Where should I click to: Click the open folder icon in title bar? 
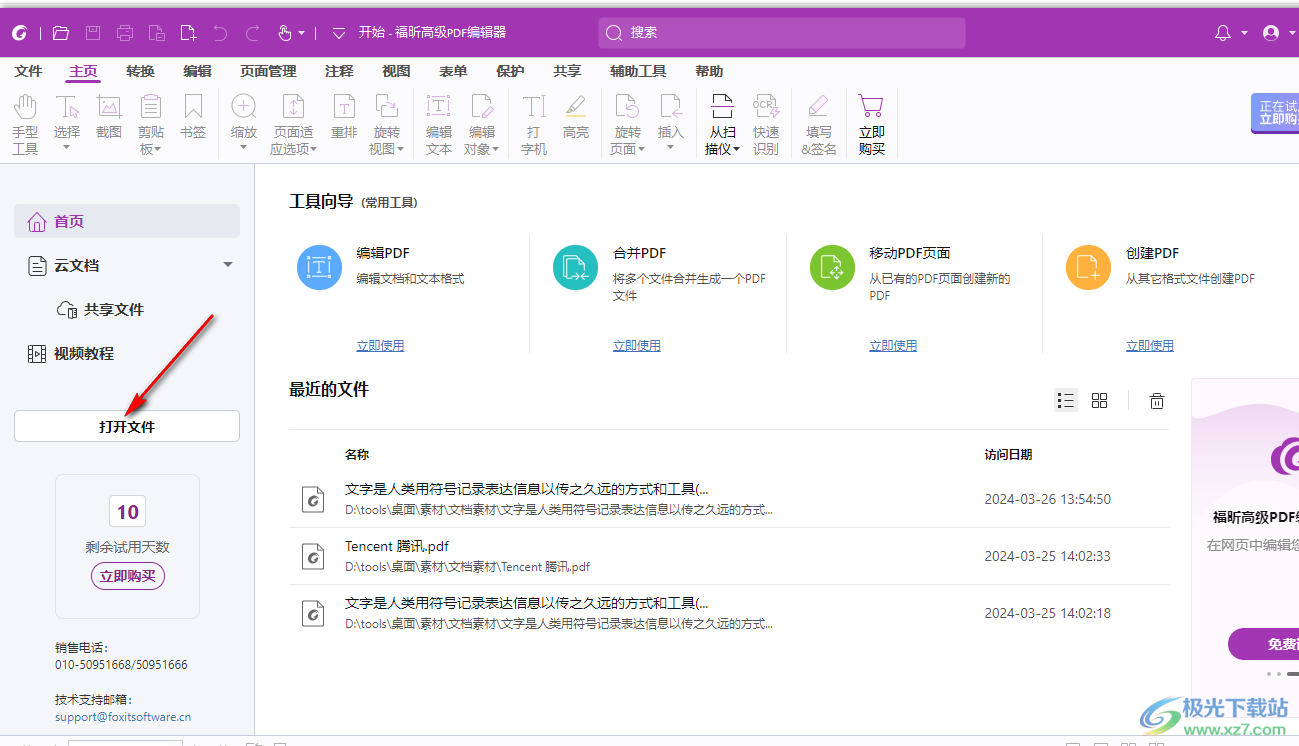[x=61, y=33]
